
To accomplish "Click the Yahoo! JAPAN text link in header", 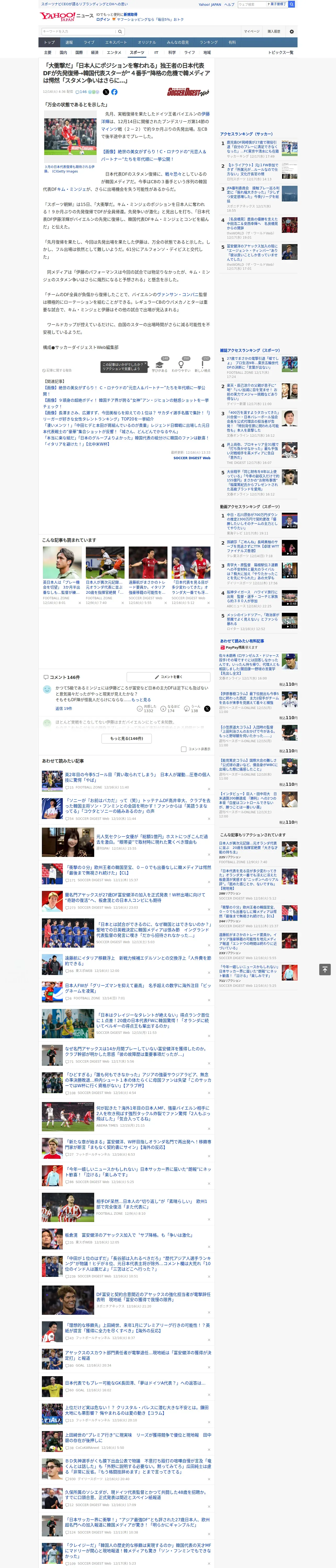I will 210,4.
